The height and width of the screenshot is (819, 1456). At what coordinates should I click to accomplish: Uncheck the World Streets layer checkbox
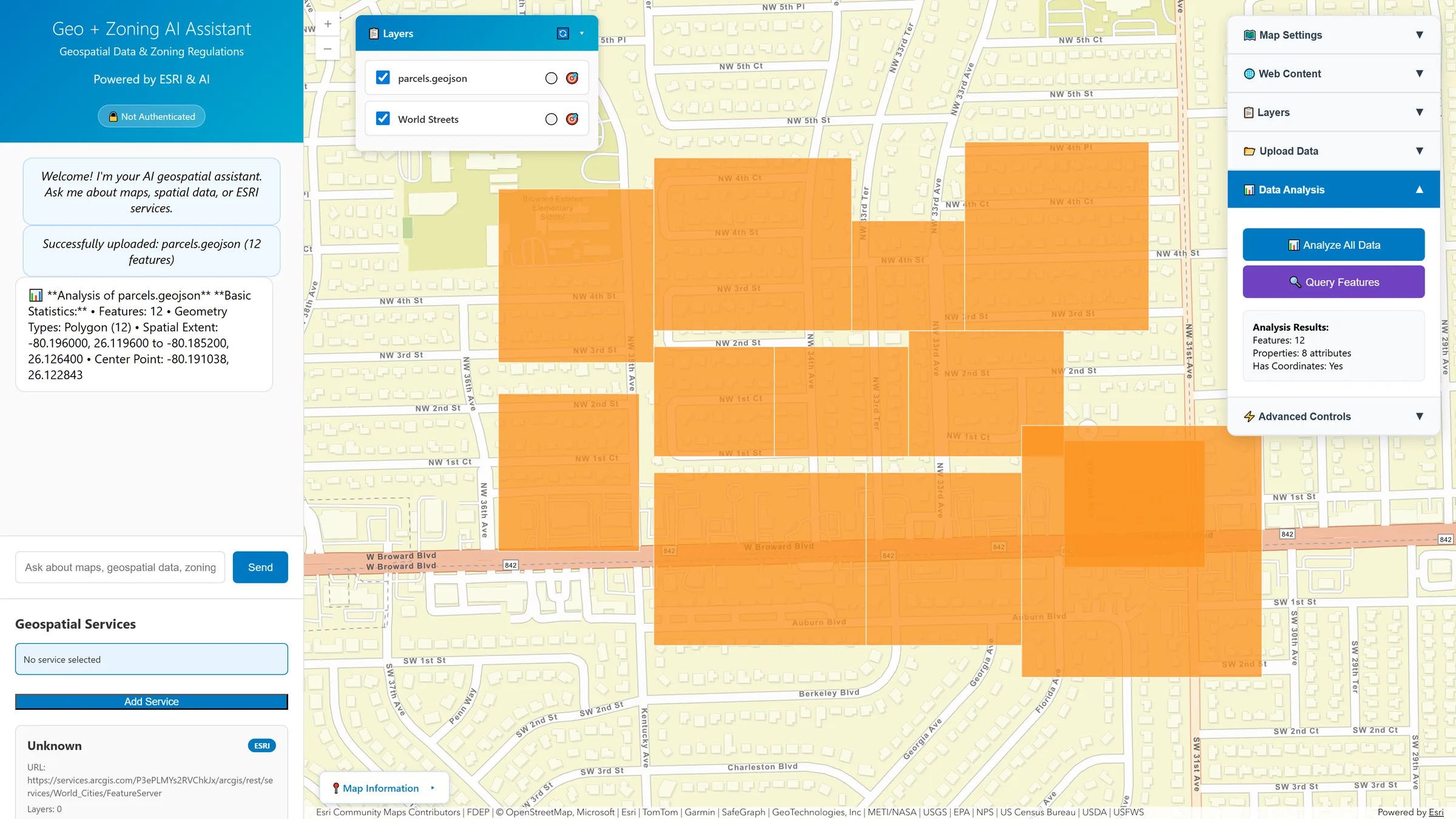(x=383, y=118)
